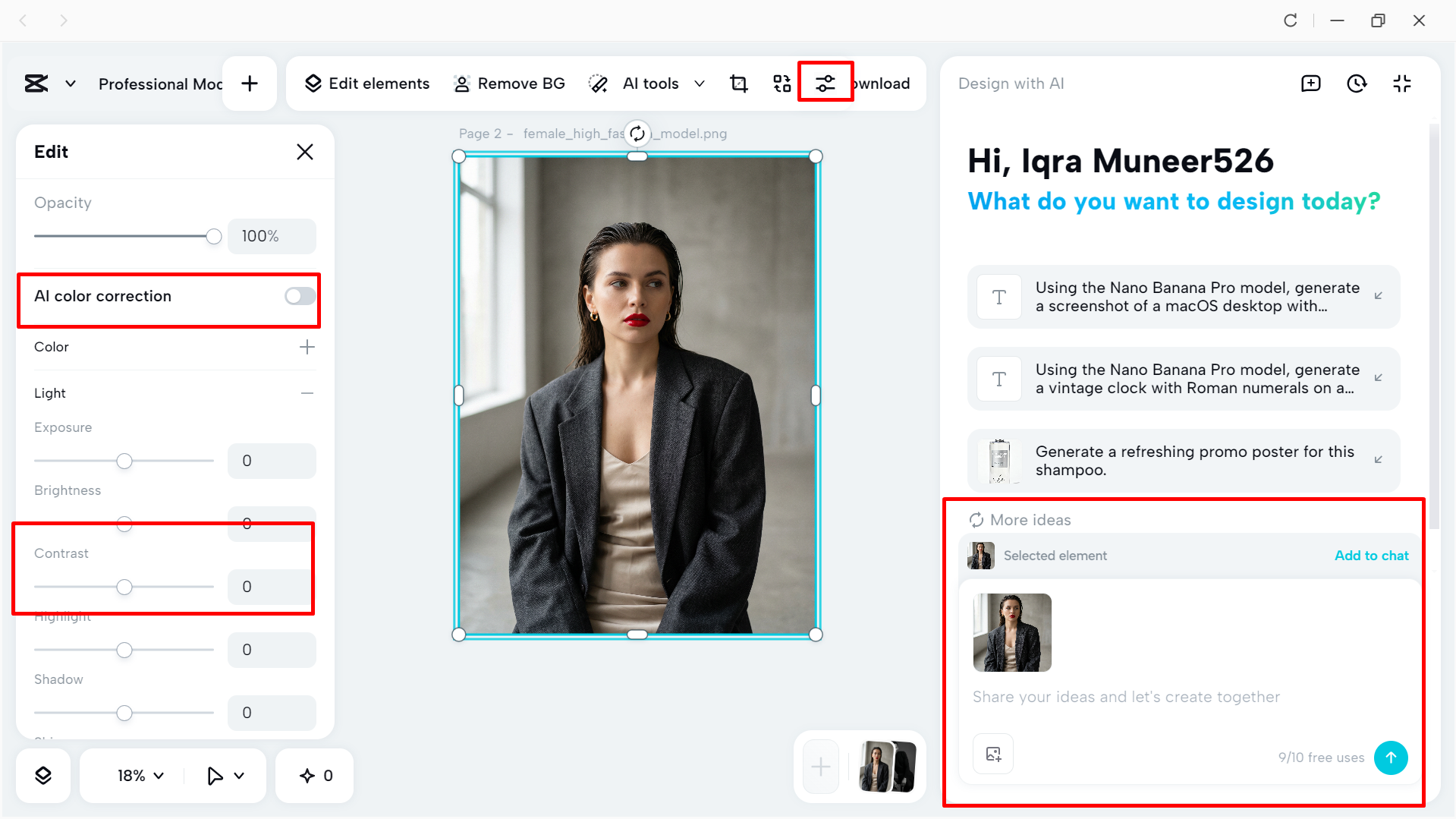Click the upload image icon in chat
Screen dimensions: 1456x819
click(x=993, y=754)
